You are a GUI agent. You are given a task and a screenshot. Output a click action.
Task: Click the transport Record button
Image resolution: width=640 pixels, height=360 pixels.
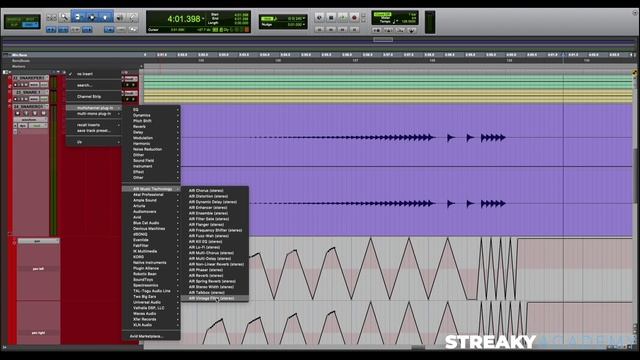[x=354, y=18]
